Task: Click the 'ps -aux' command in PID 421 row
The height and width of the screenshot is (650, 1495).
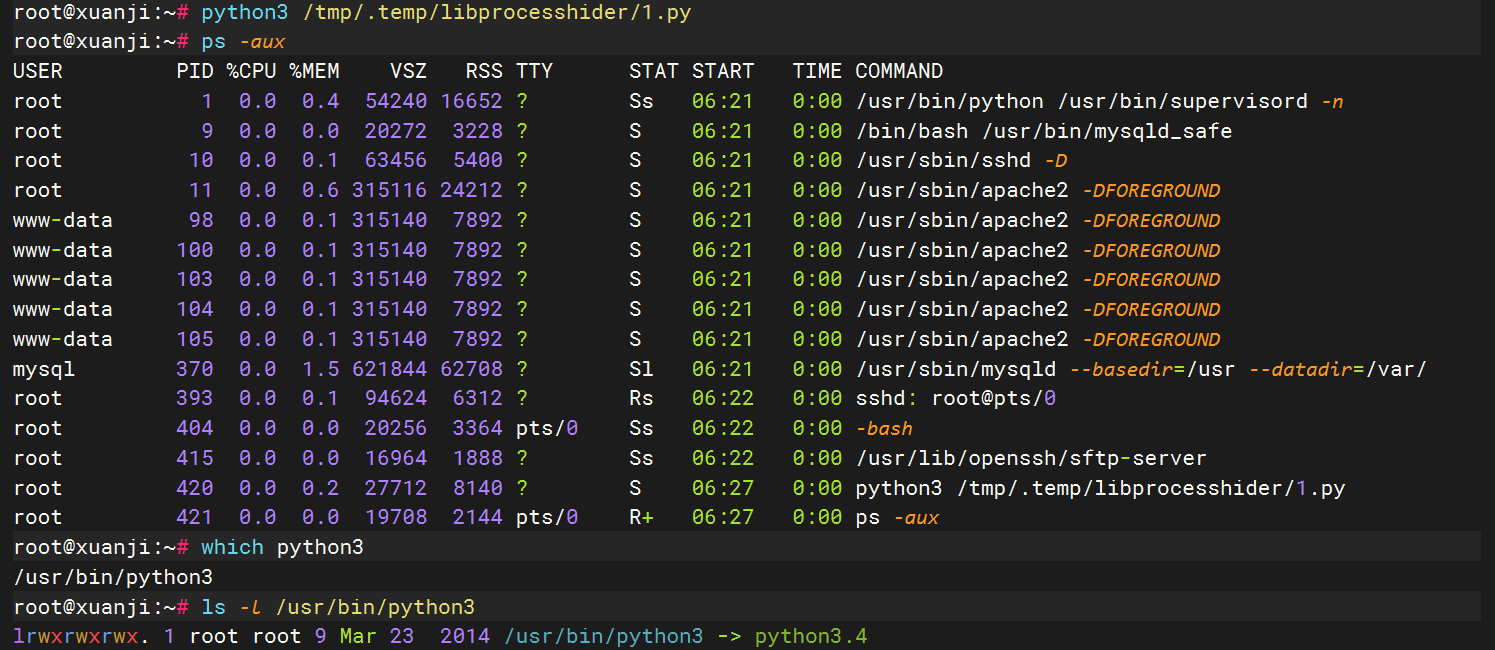Action: [x=898, y=517]
